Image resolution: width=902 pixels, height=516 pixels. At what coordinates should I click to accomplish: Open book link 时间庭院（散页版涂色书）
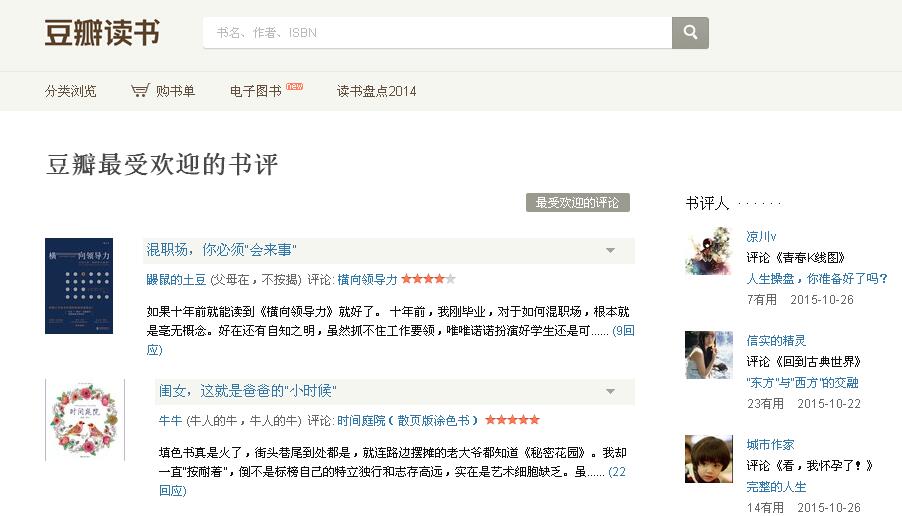click(x=408, y=421)
